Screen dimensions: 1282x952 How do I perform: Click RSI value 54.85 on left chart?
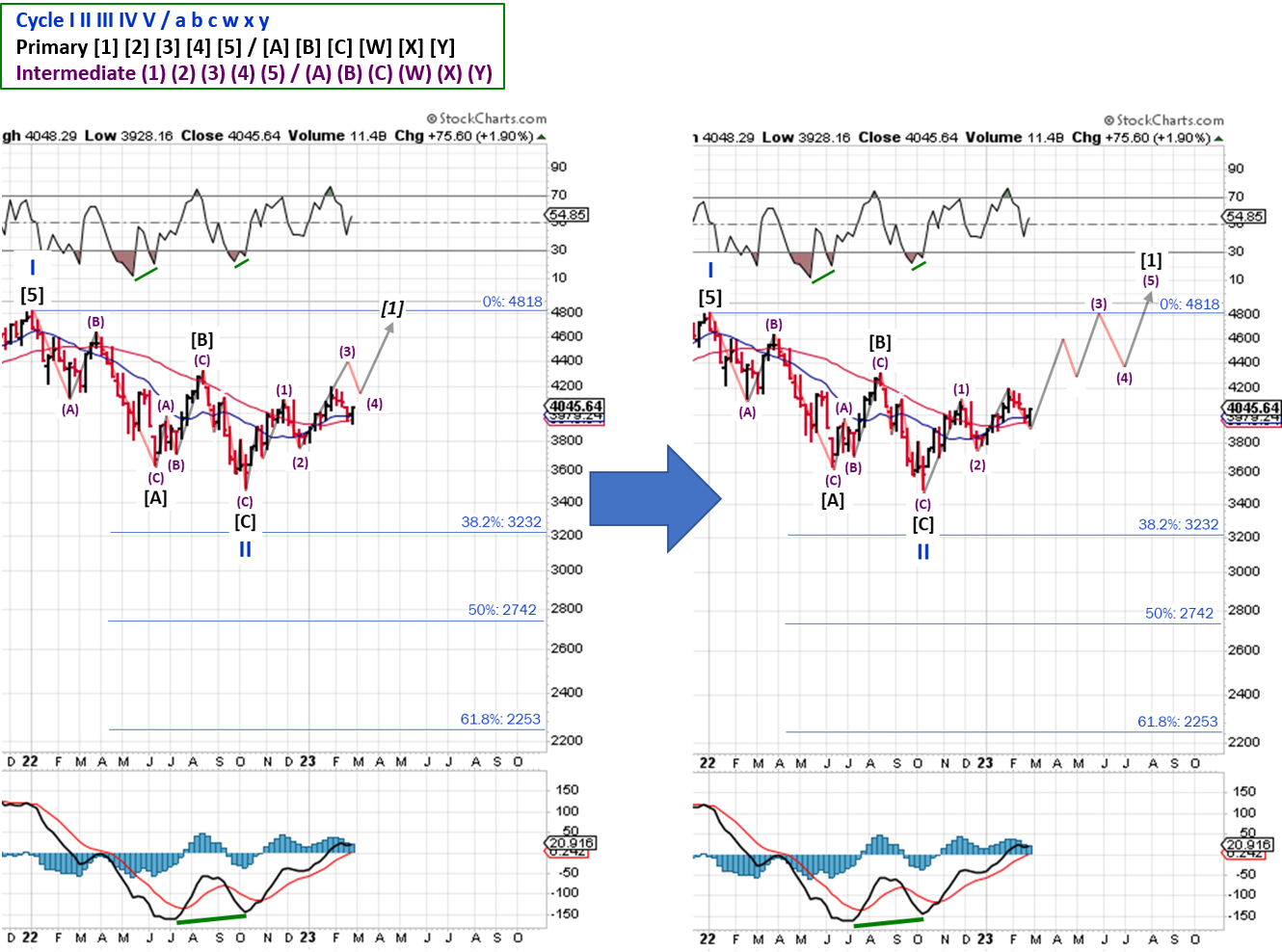(568, 215)
